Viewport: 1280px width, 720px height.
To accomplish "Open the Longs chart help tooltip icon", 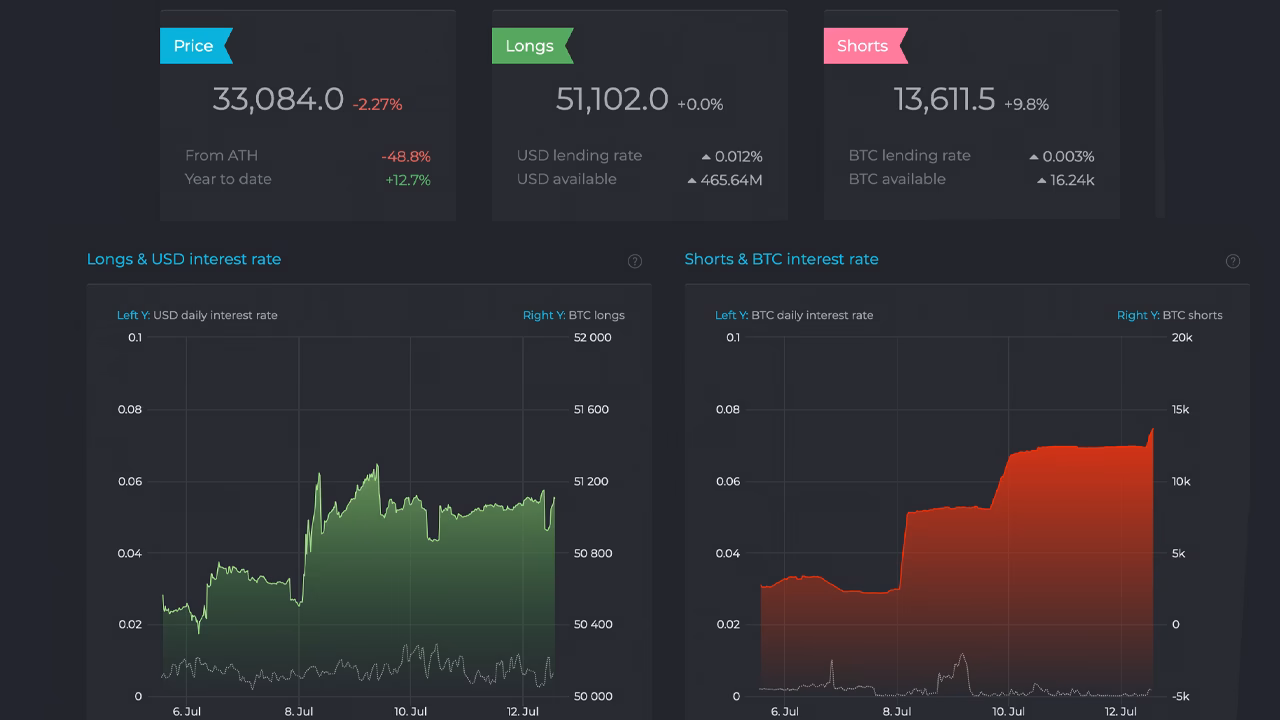I will (x=634, y=260).
